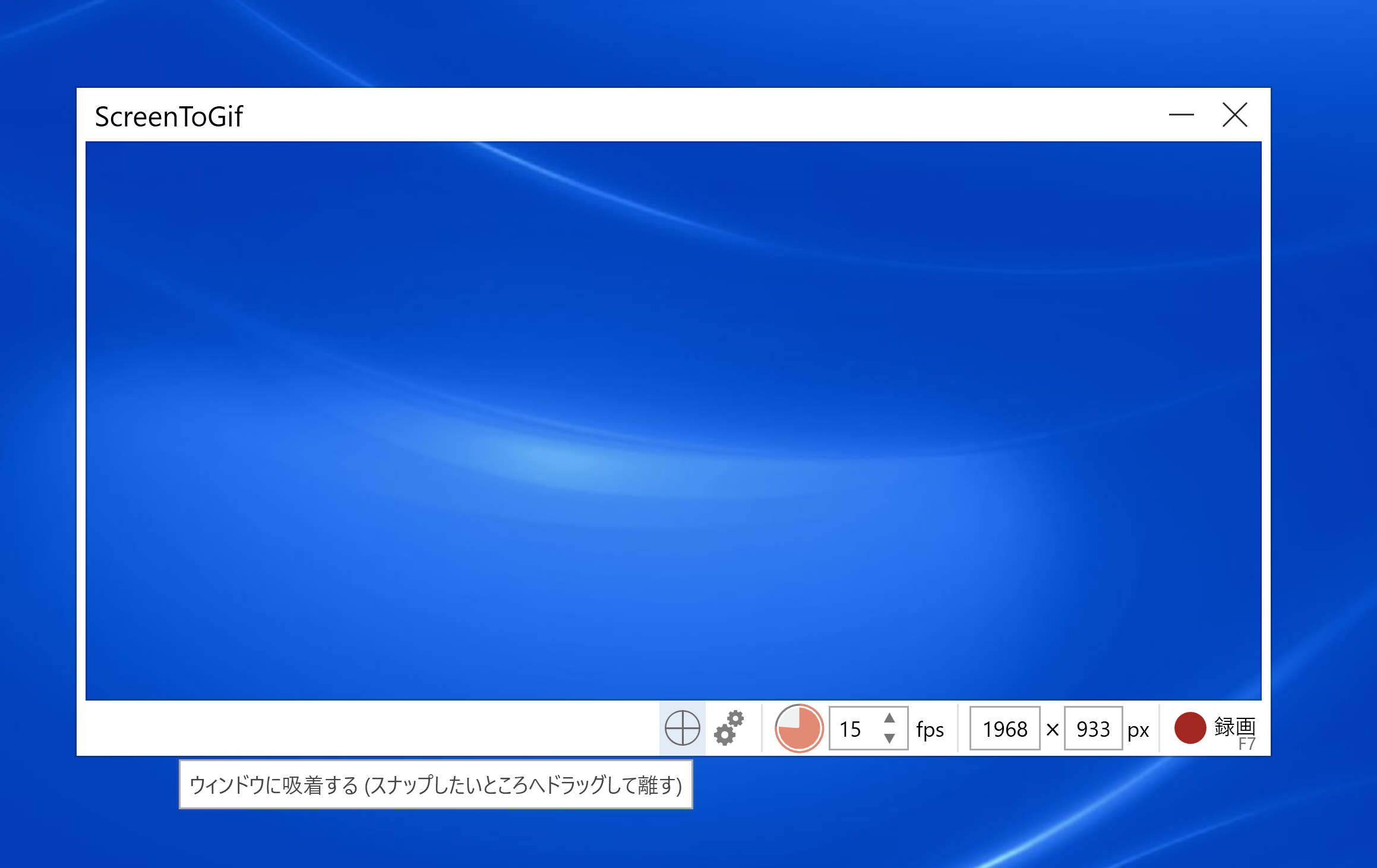Activate the snap-to-window crosshair tool
This screenshot has width=1377, height=868.
tap(681, 729)
